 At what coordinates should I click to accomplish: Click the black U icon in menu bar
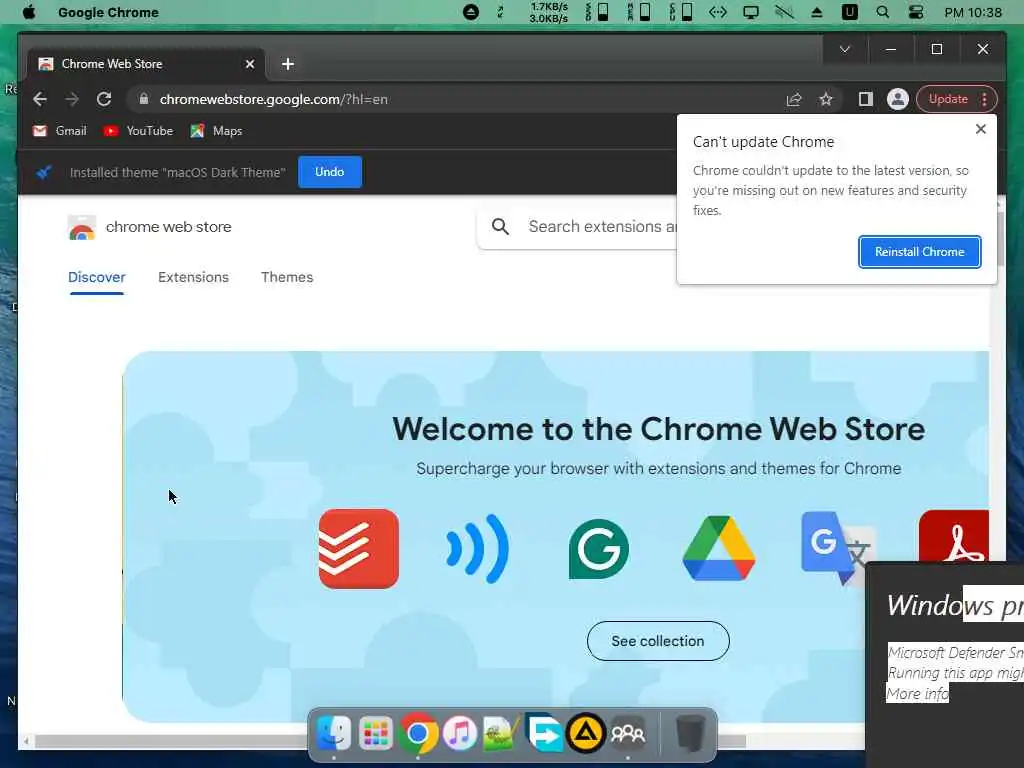849,12
